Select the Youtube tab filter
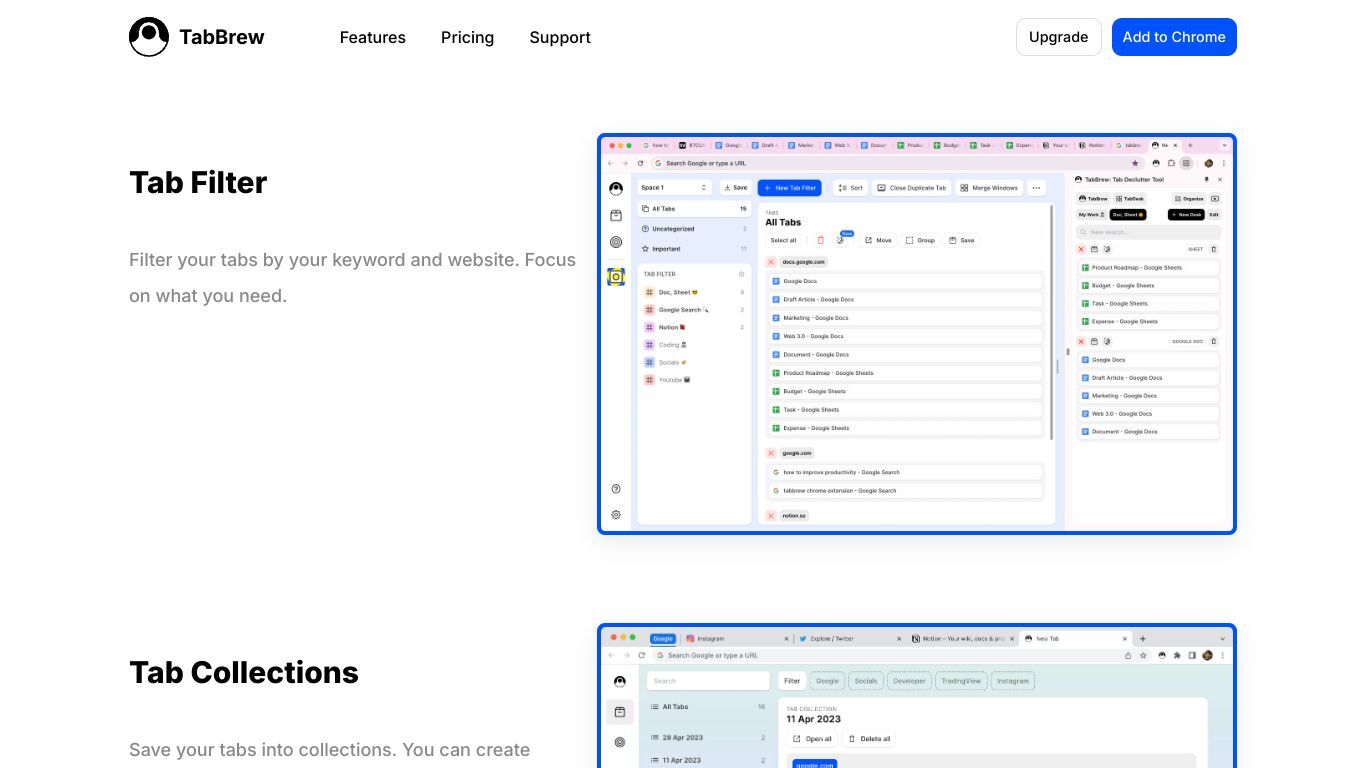Image resolution: width=1366 pixels, height=768 pixels. [x=694, y=380]
